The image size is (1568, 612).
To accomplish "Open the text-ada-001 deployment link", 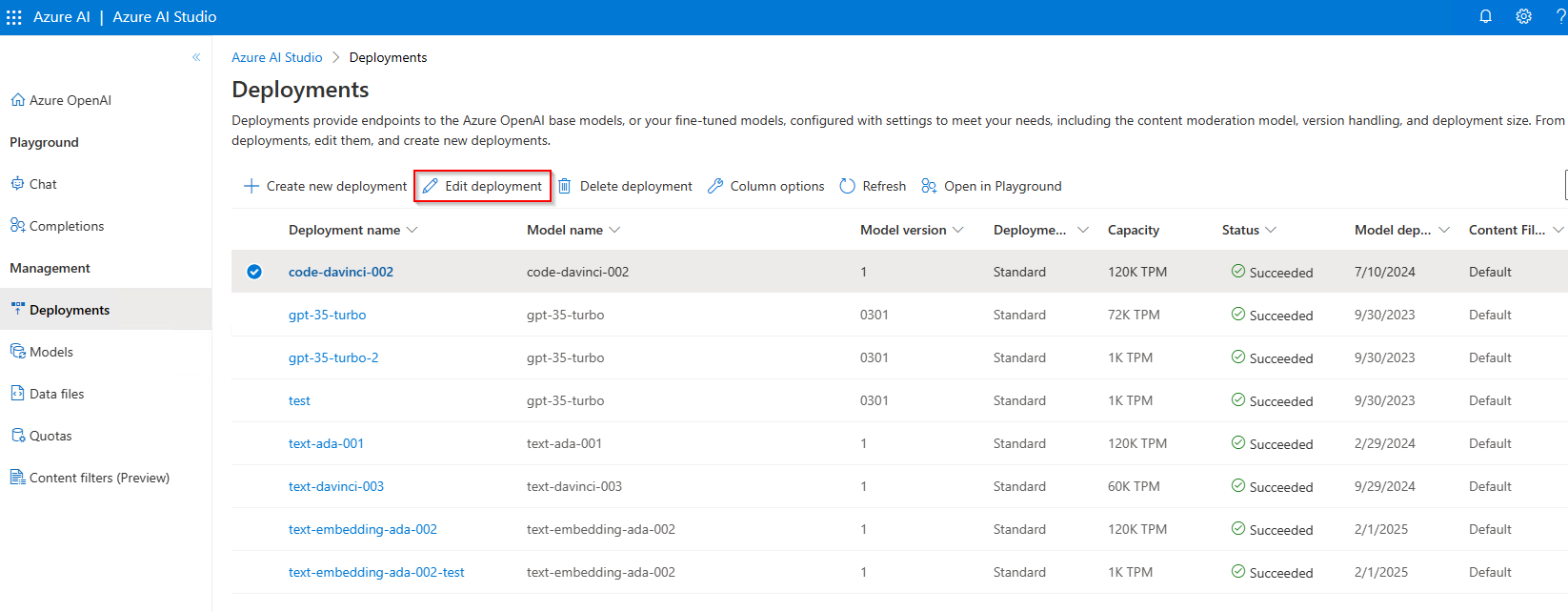I will (x=326, y=443).
